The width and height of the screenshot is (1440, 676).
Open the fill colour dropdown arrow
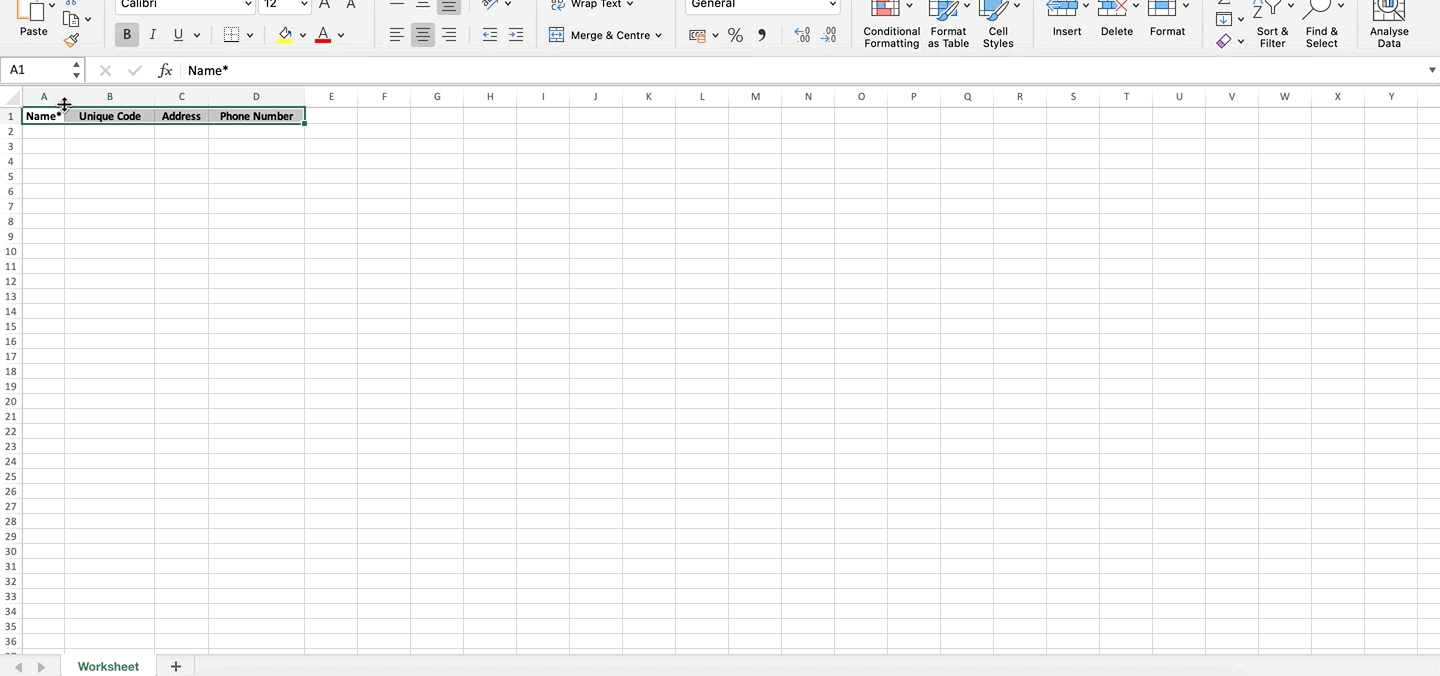(x=303, y=35)
